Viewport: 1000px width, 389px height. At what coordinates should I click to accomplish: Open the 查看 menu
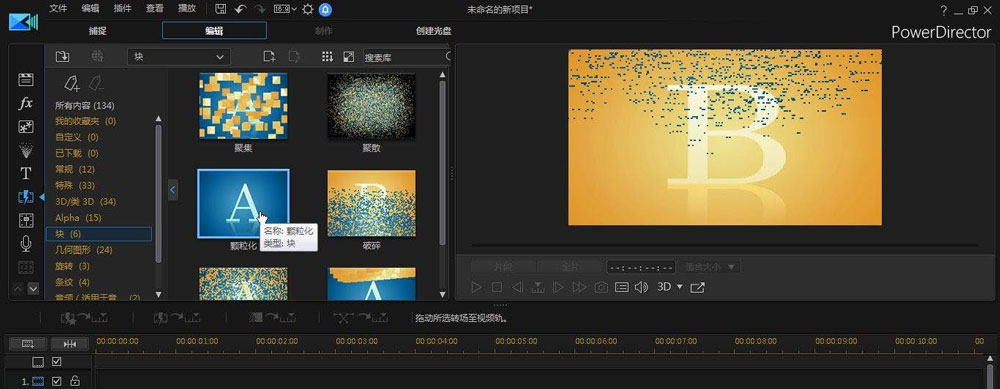point(154,9)
